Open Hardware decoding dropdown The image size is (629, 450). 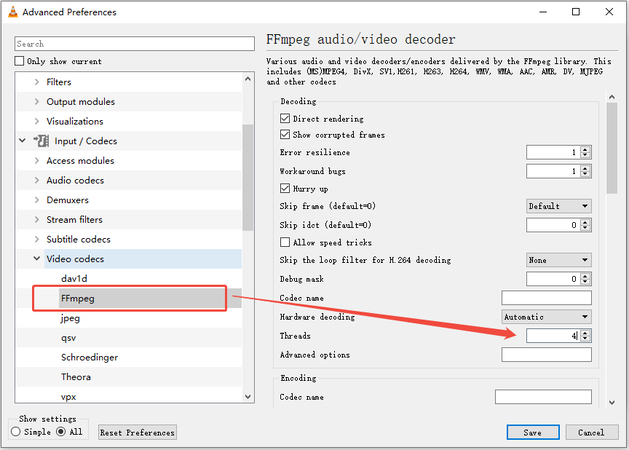546,317
